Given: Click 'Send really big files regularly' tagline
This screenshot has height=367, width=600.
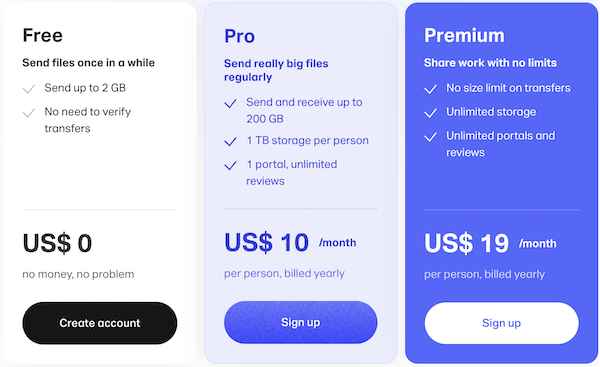Looking at the screenshot, I should (x=276, y=70).
